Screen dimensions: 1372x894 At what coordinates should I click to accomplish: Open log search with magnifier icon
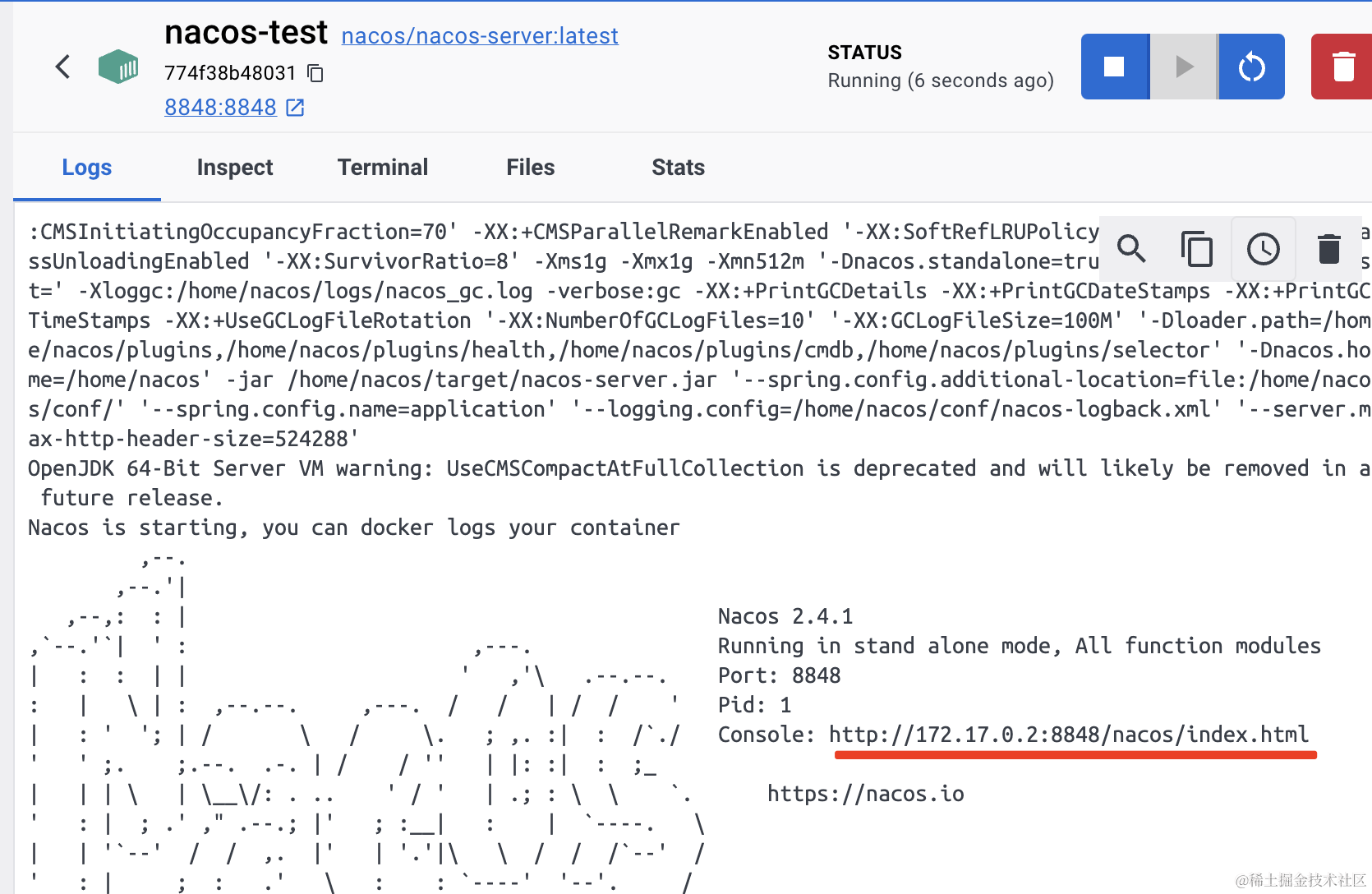coord(1132,248)
